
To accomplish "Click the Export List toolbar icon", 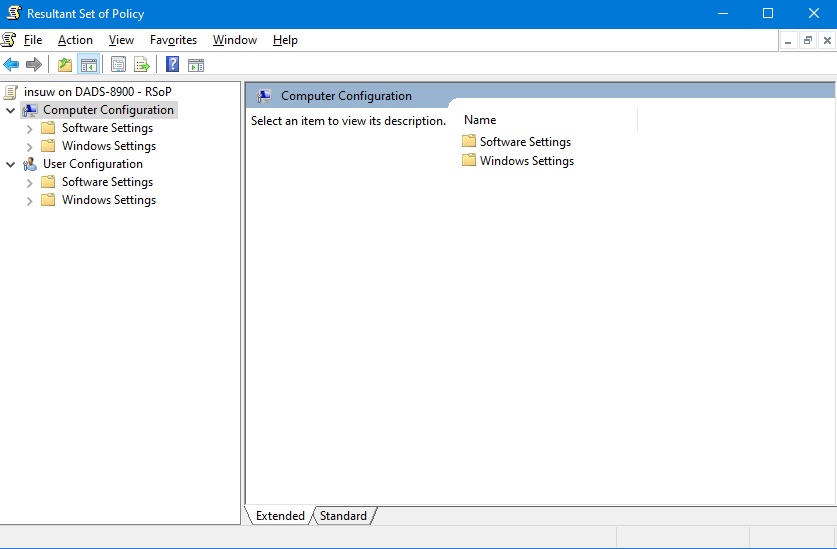I will point(141,65).
